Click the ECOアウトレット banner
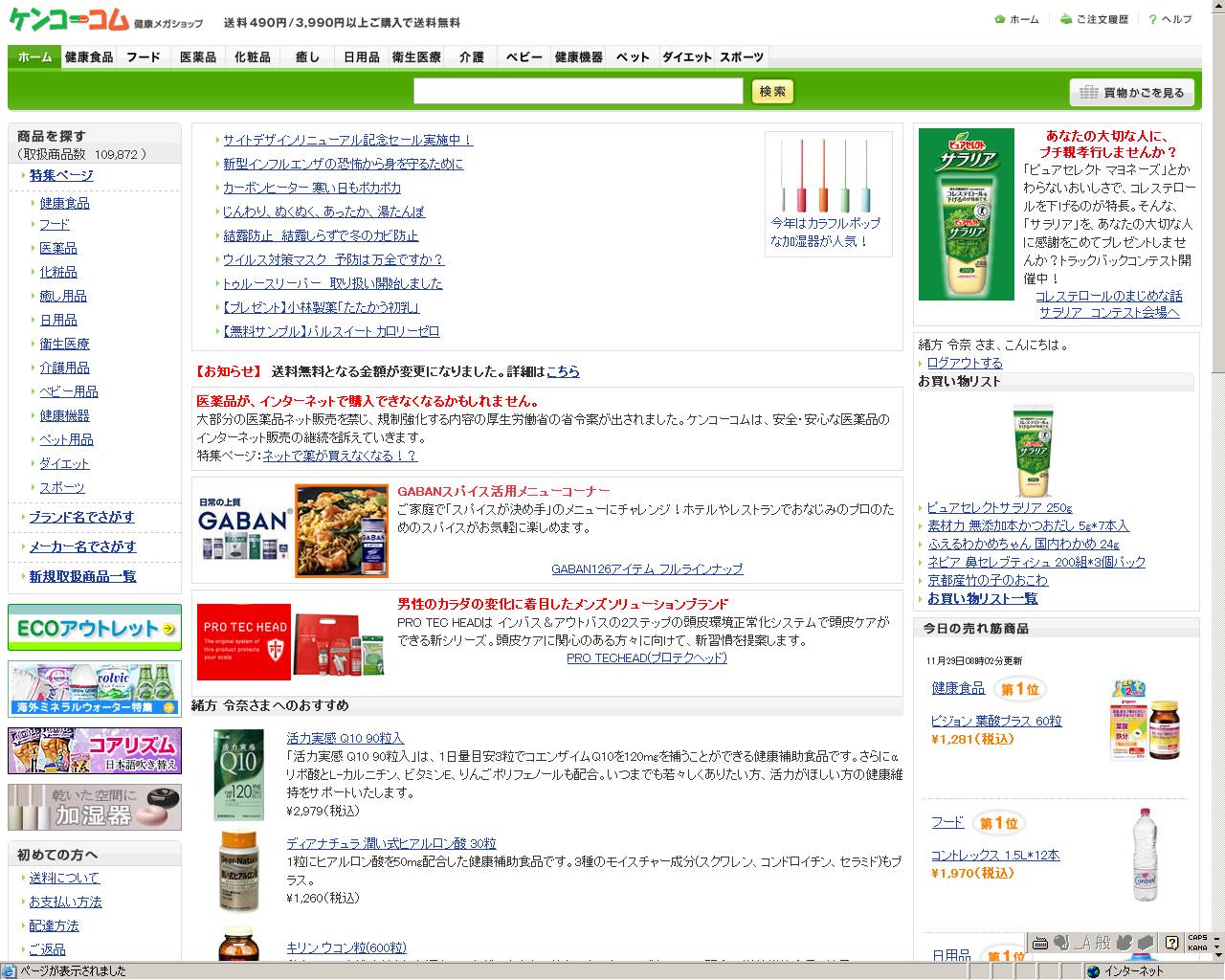The width and height of the screenshot is (1225, 980). [95, 628]
